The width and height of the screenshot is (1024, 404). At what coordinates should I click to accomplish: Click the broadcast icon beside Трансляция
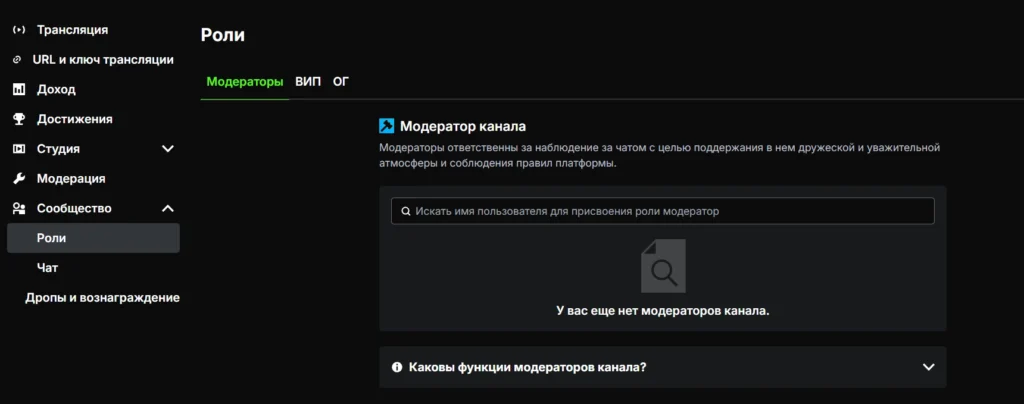pos(19,30)
